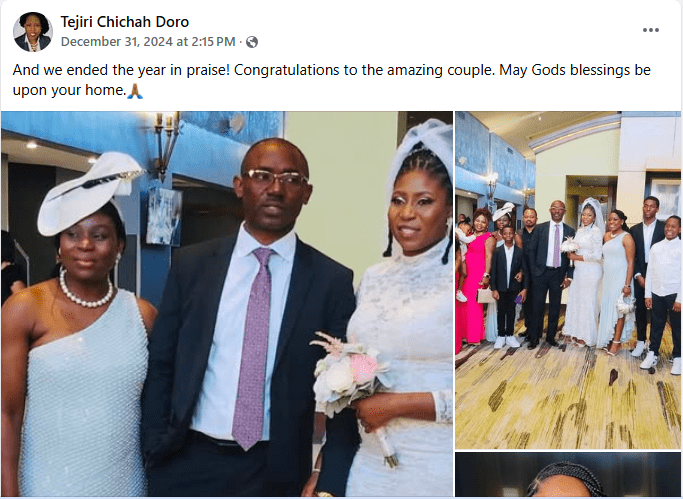Open the post options three-dot menu
683x499 pixels.
650,30
